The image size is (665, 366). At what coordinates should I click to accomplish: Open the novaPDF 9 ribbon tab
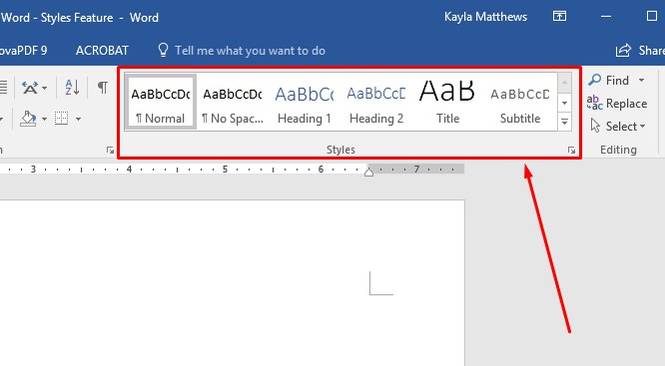23,50
